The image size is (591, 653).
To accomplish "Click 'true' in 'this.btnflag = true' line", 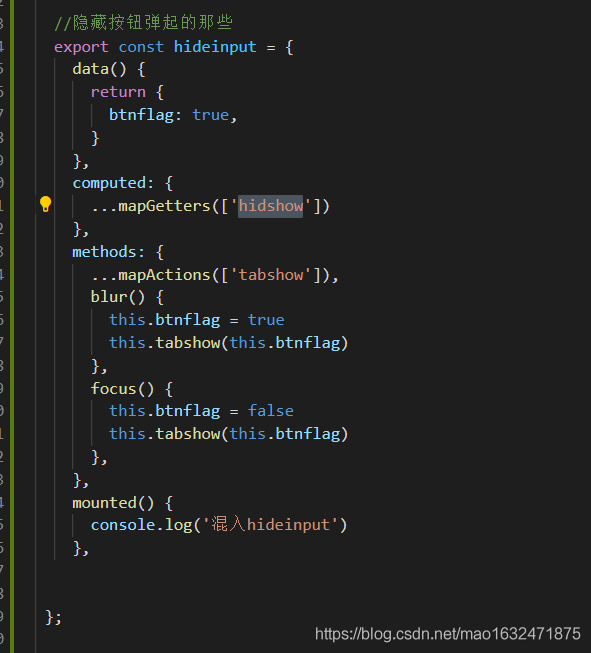I will 266,320.
